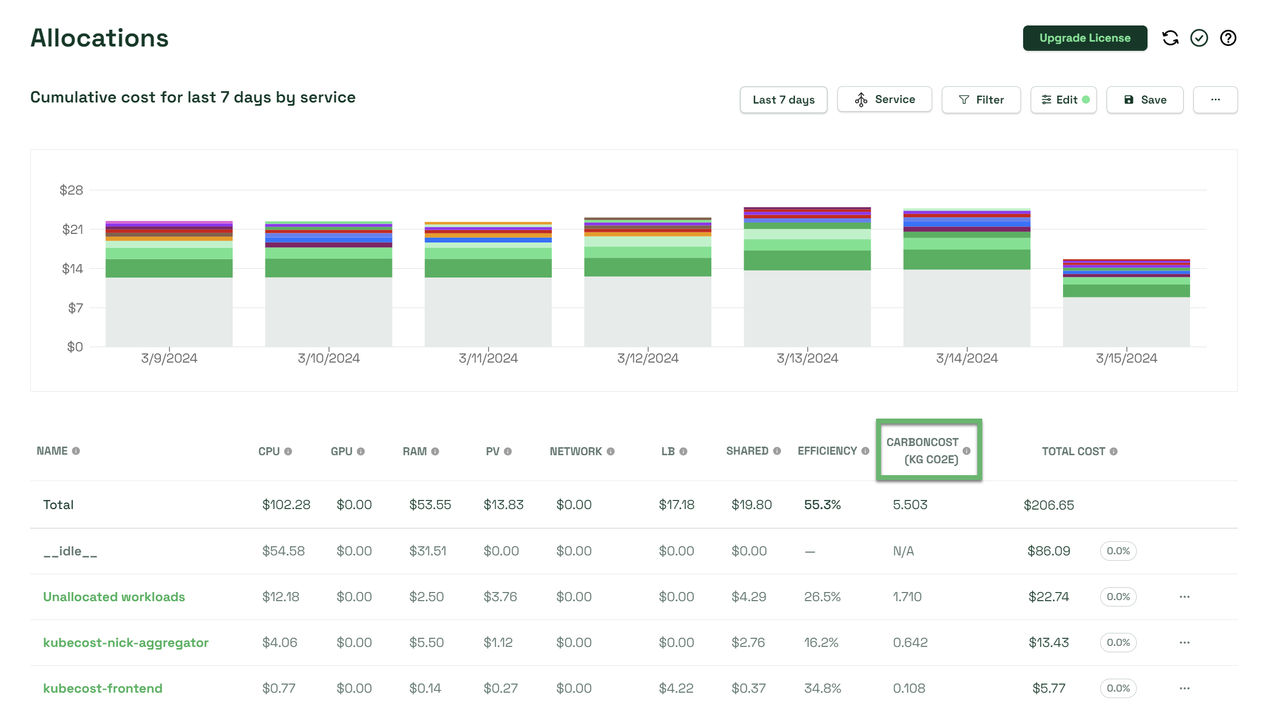Click the filter funnel icon

pyautogui.click(x=963, y=99)
